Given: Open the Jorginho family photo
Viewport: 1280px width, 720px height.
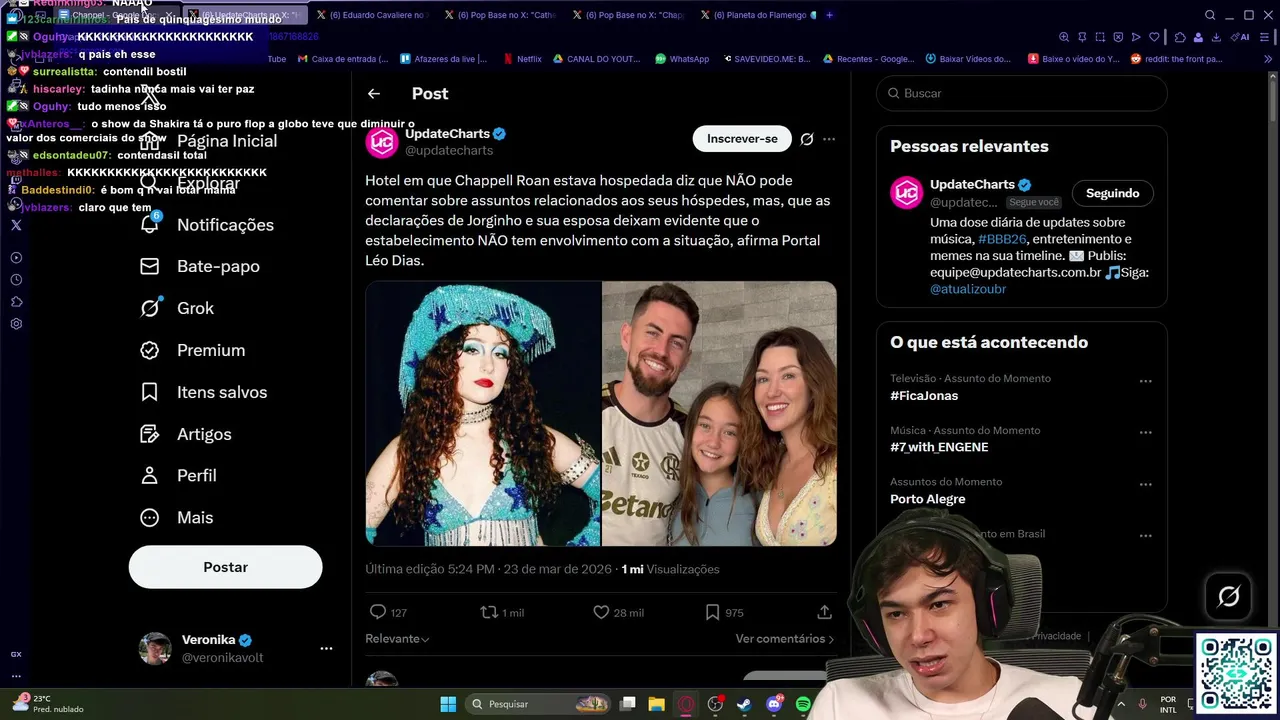Looking at the screenshot, I should pyautogui.click(x=719, y=413).
